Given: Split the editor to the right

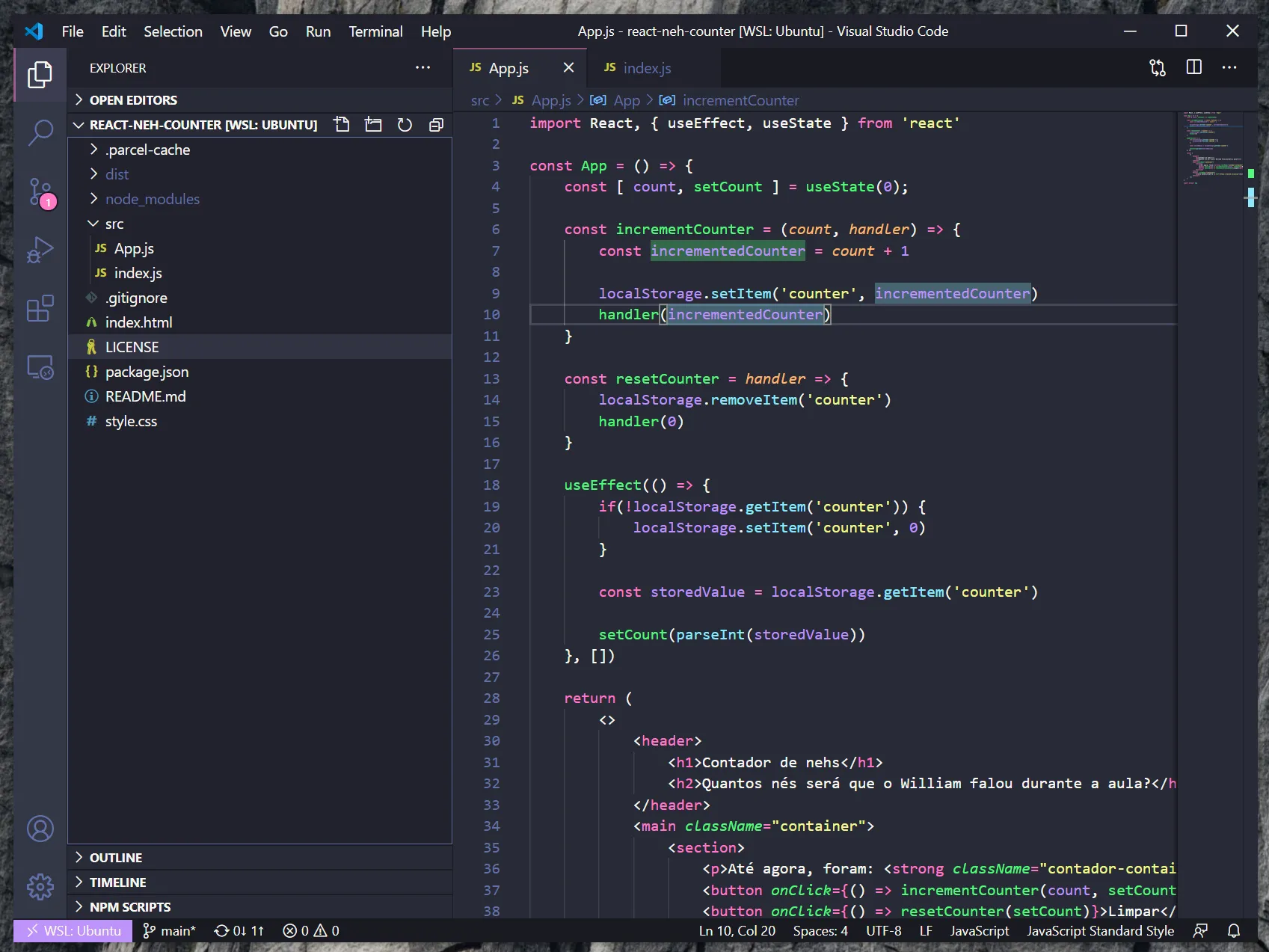Looking at the screenshot, I should 1193,67.
